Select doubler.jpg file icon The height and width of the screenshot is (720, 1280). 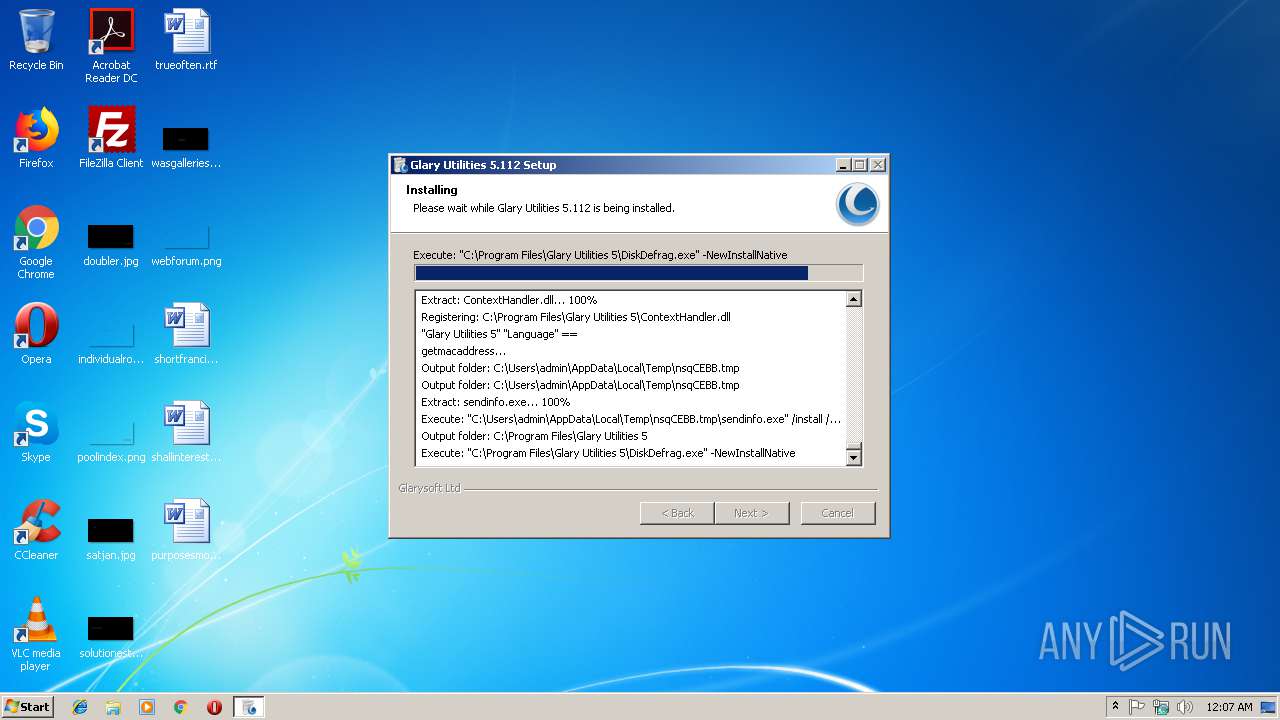tap(111, 244)
